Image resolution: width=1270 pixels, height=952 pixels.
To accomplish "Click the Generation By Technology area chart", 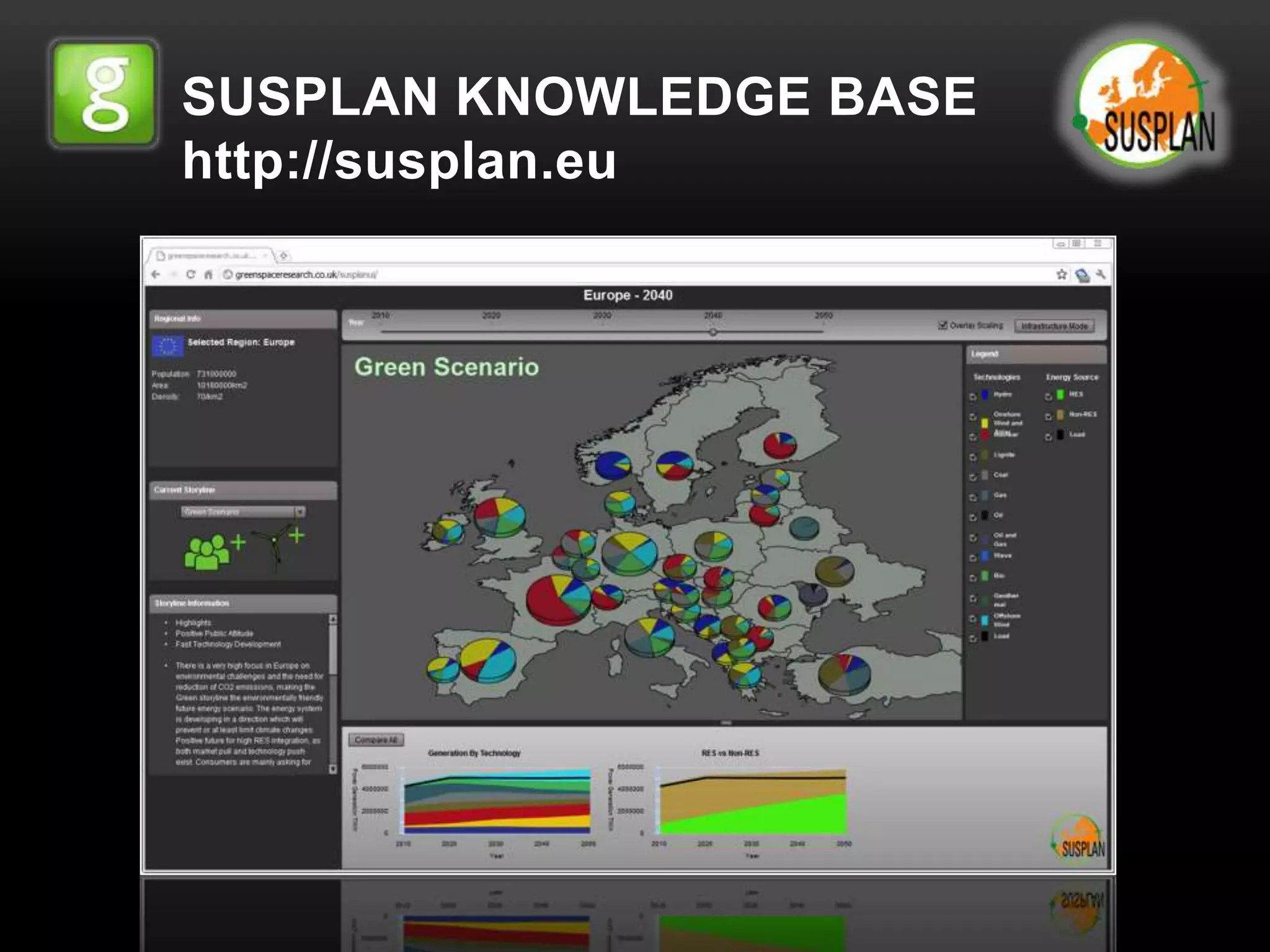I will click(x=497, y=801).
